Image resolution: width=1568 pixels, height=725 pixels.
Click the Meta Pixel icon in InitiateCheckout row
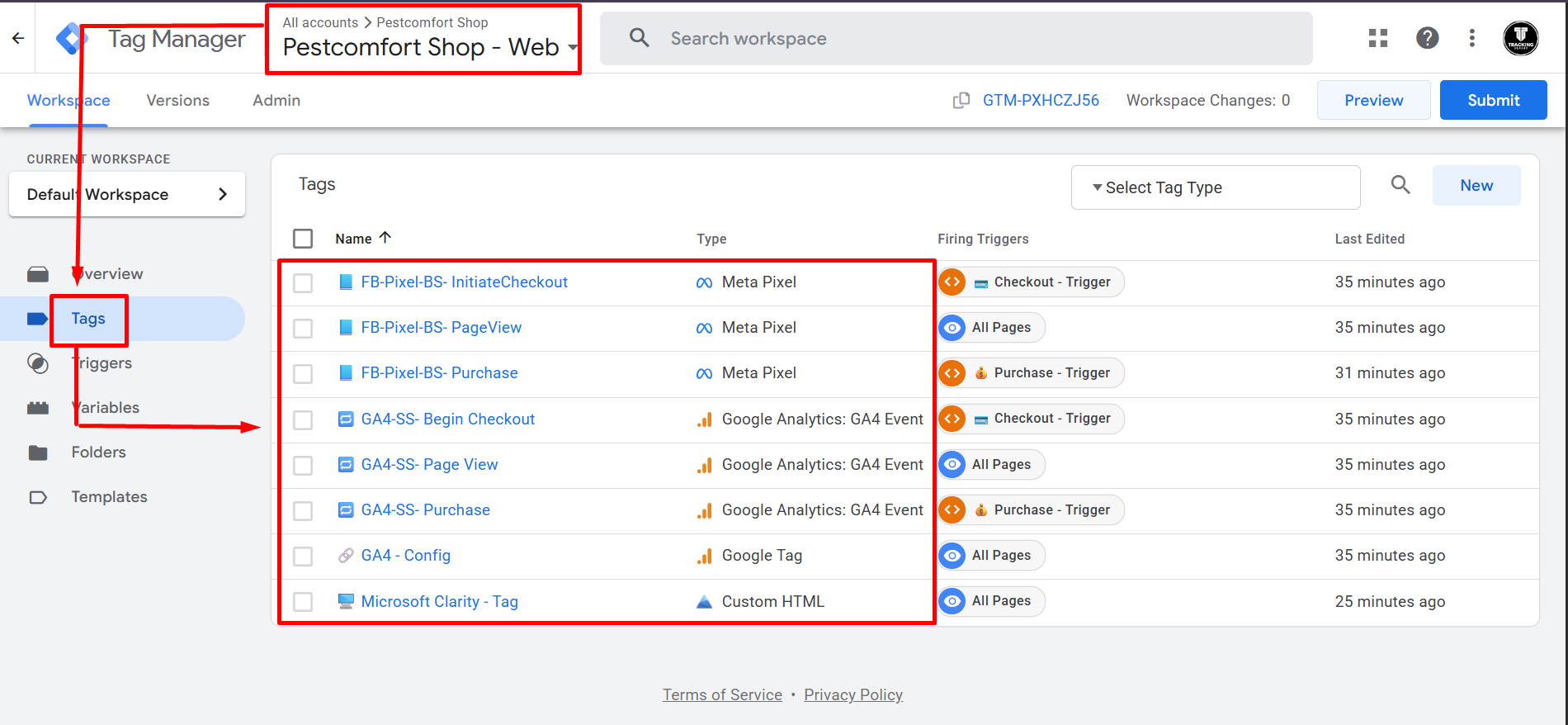click(x=704, y=282)
